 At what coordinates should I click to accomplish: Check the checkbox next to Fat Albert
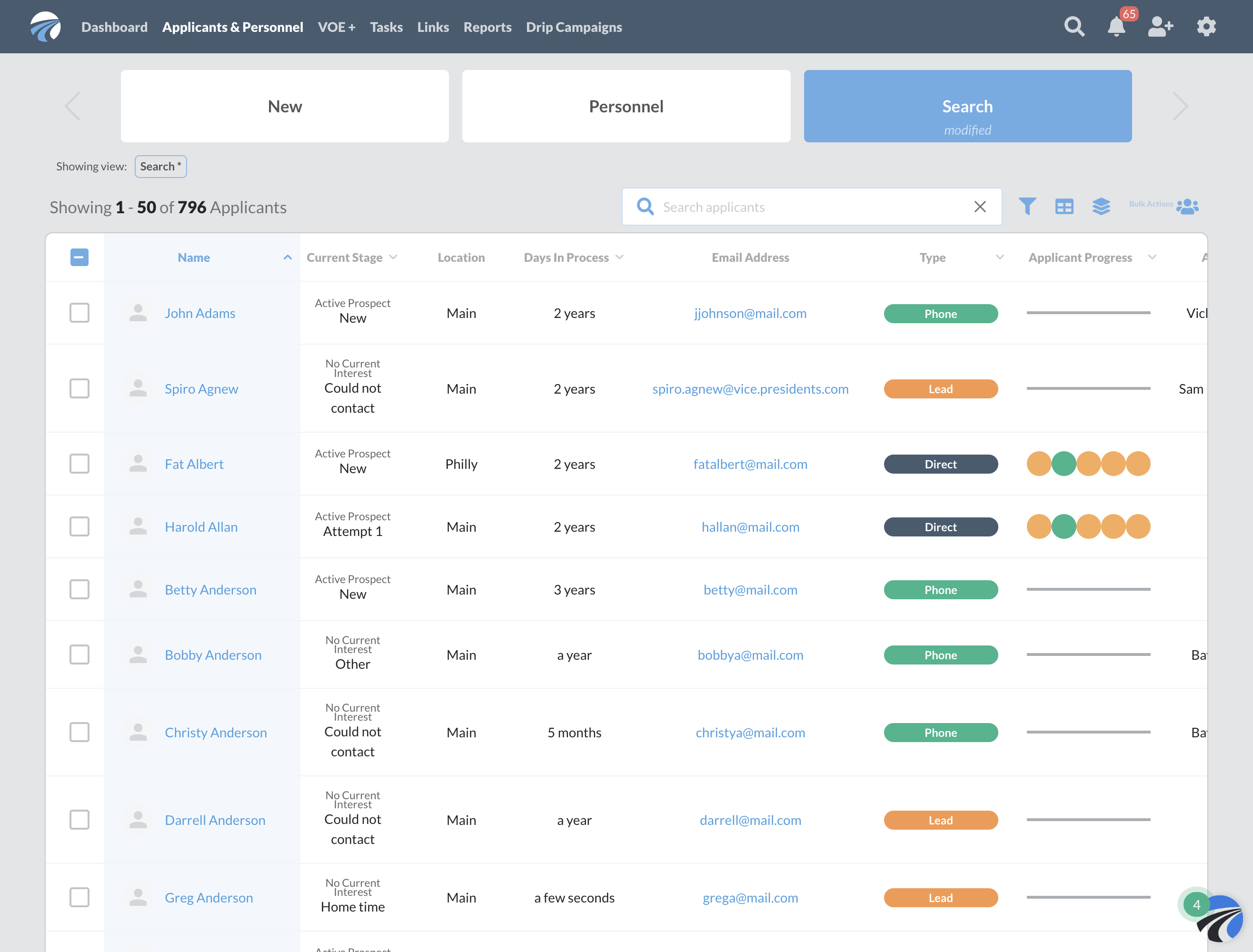click(x=79, y=463)
